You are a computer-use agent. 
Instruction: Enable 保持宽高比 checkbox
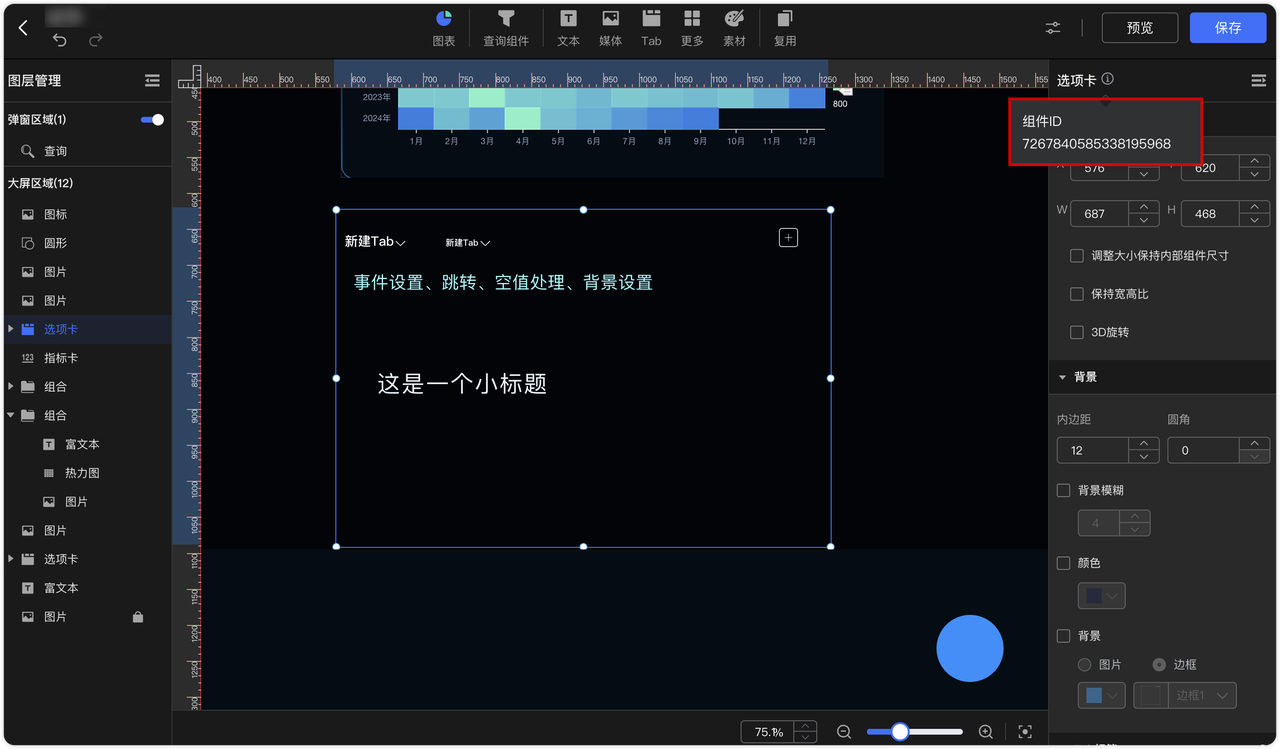pyautogui.click(x=1077, y=294)
